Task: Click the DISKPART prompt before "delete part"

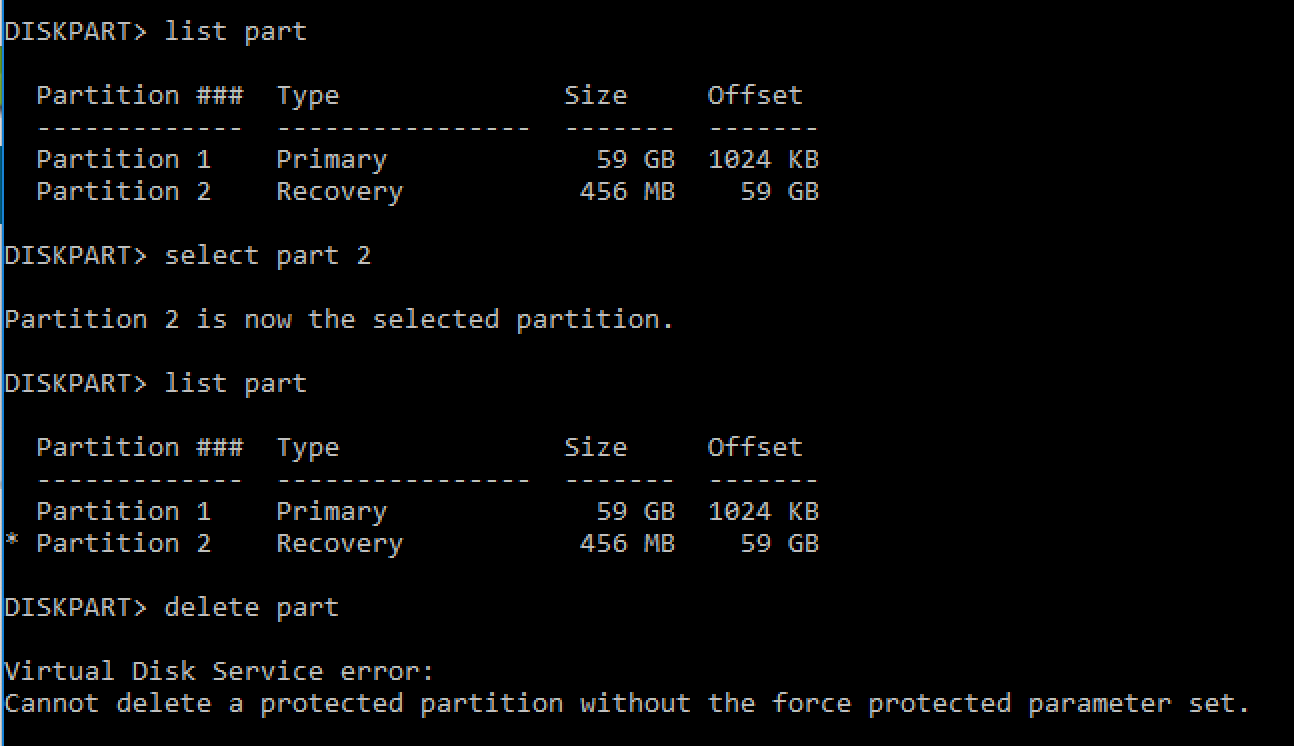Action: tap(76, 608)
